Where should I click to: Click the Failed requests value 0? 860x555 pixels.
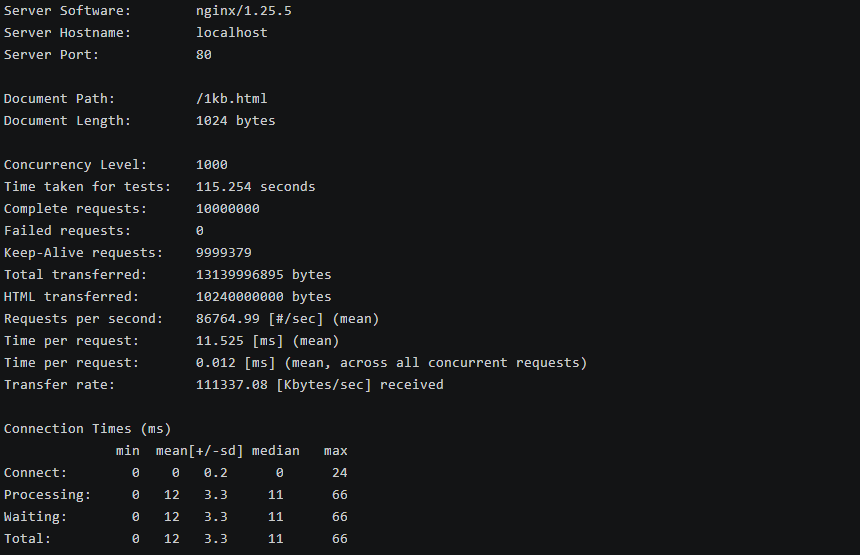click(200, 230)
